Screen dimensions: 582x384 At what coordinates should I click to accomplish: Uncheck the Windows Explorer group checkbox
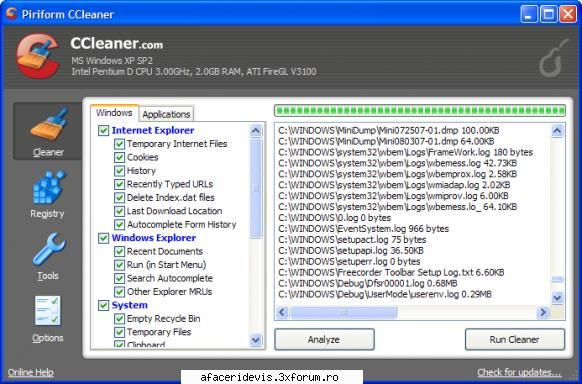104,238
